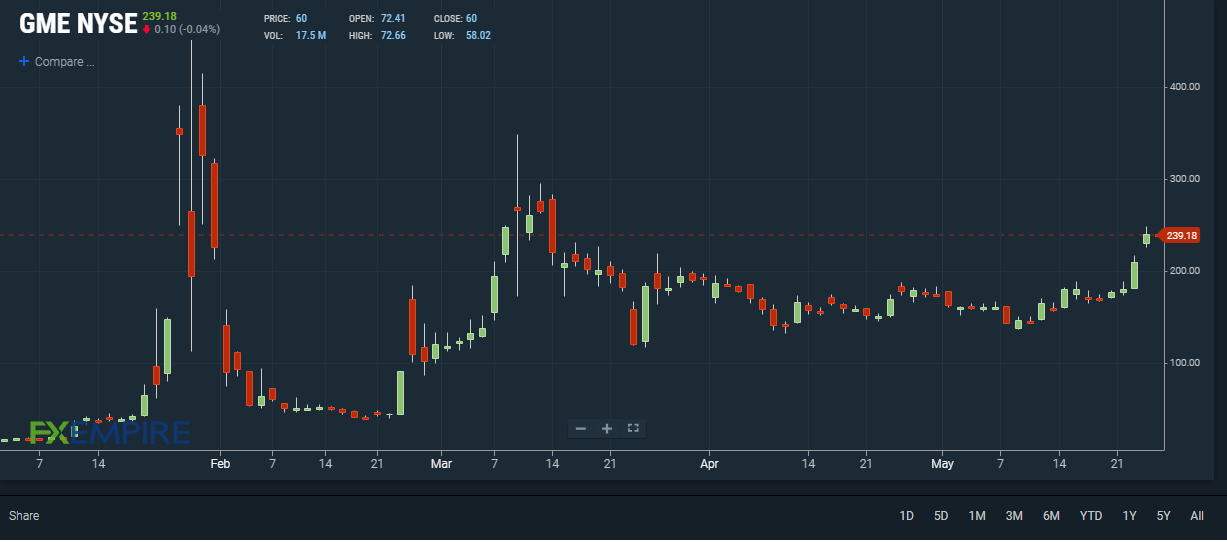Click the 239.18 price in header
The image size is (1227, 542).
pyautogui.click(x=159, y=16)
